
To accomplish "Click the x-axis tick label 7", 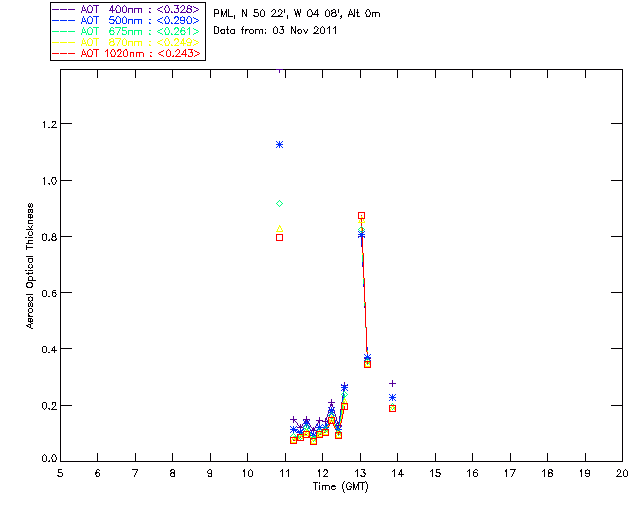I will (x=135, y=473).
